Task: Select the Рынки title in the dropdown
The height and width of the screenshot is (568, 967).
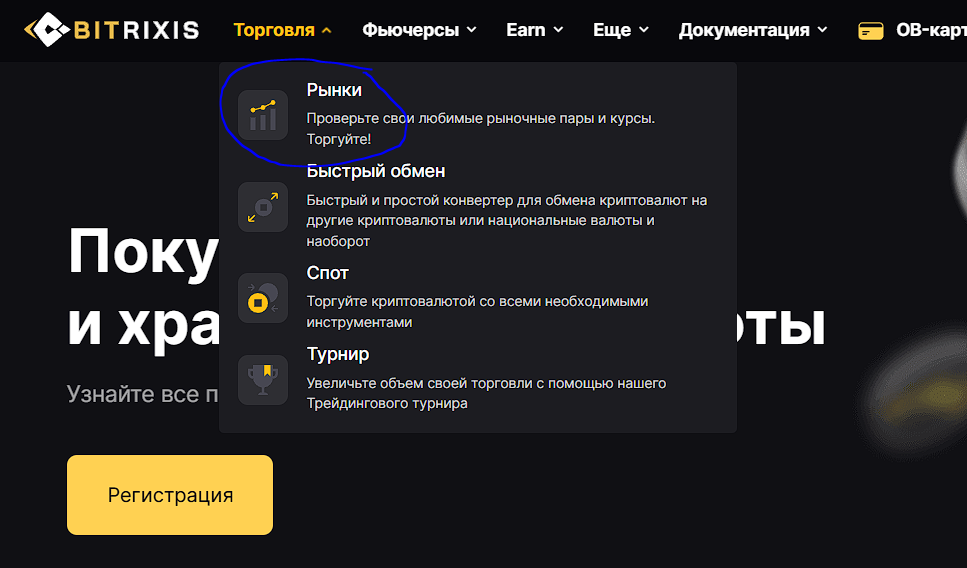Action: click(x=334, y=90)
